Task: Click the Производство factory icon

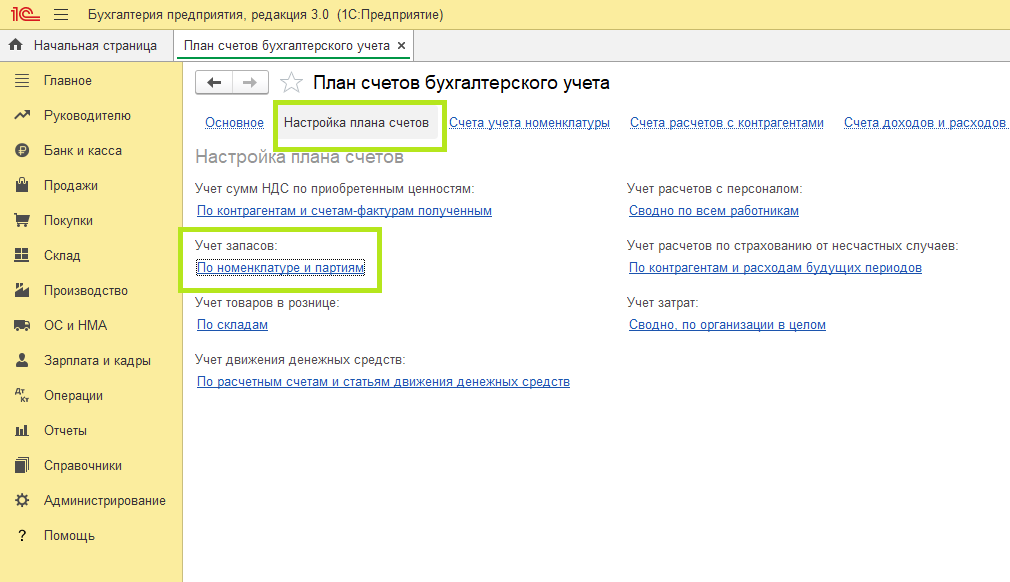Action: pyautogui.click(x=22, y=290)
